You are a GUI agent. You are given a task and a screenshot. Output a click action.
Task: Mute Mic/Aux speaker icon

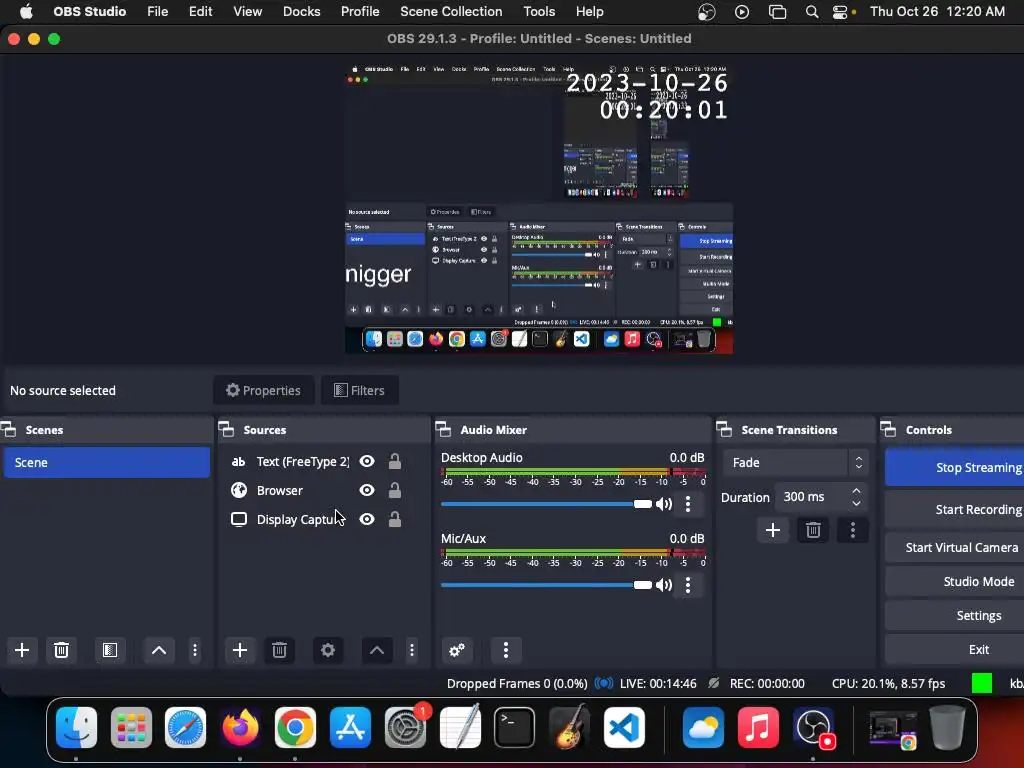[664, 584]
